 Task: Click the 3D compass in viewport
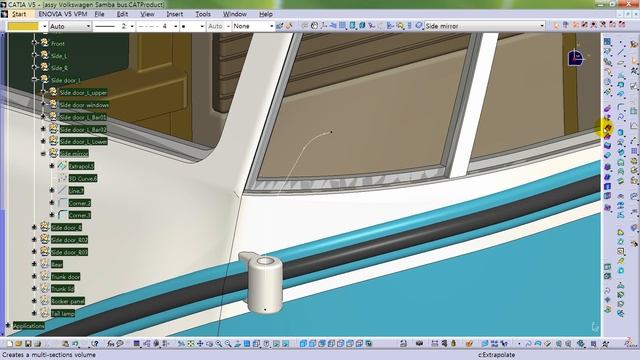pyautogui.click(x=576, y=58)
